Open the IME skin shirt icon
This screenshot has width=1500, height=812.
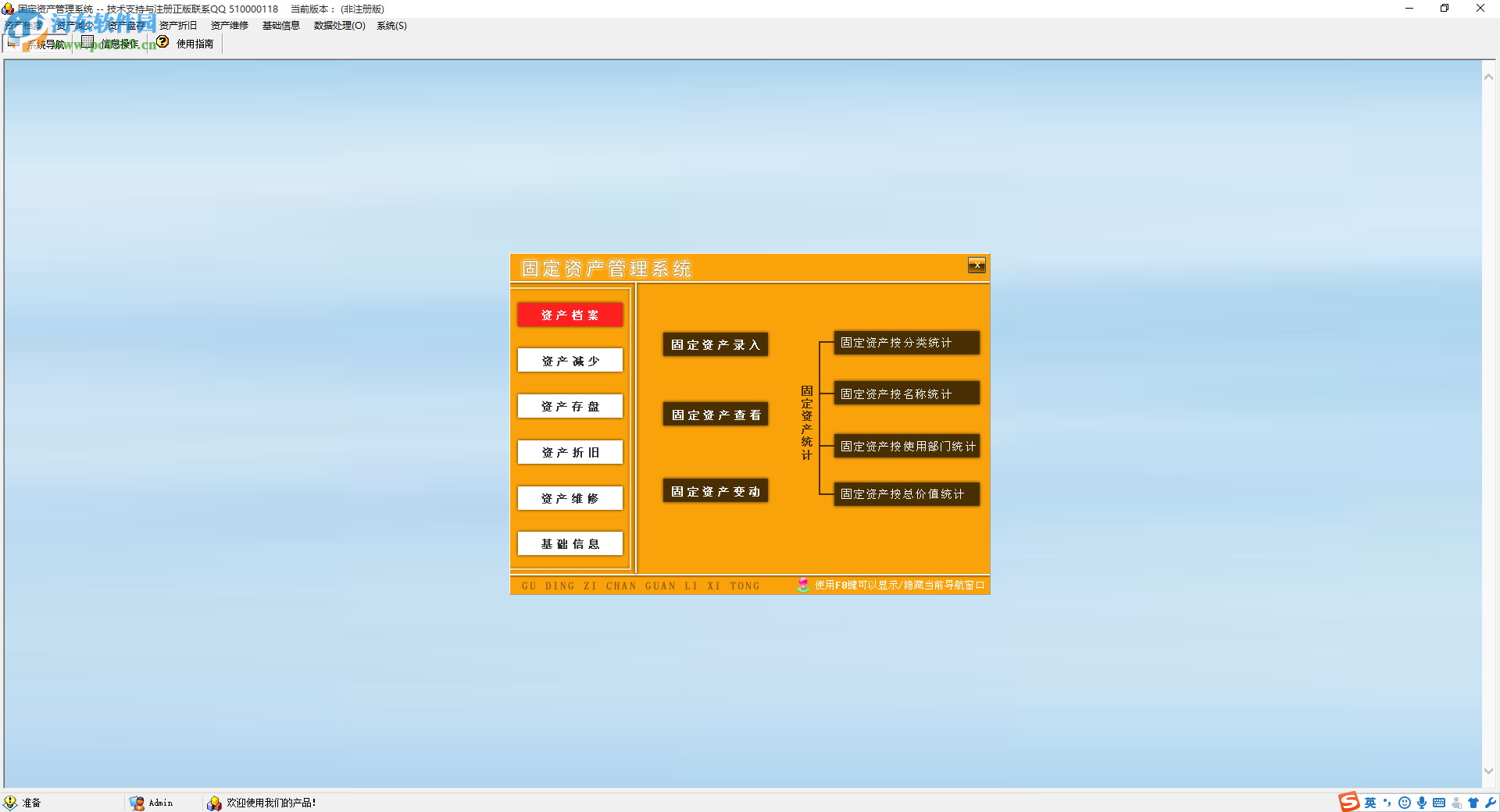pos(1473,803)
